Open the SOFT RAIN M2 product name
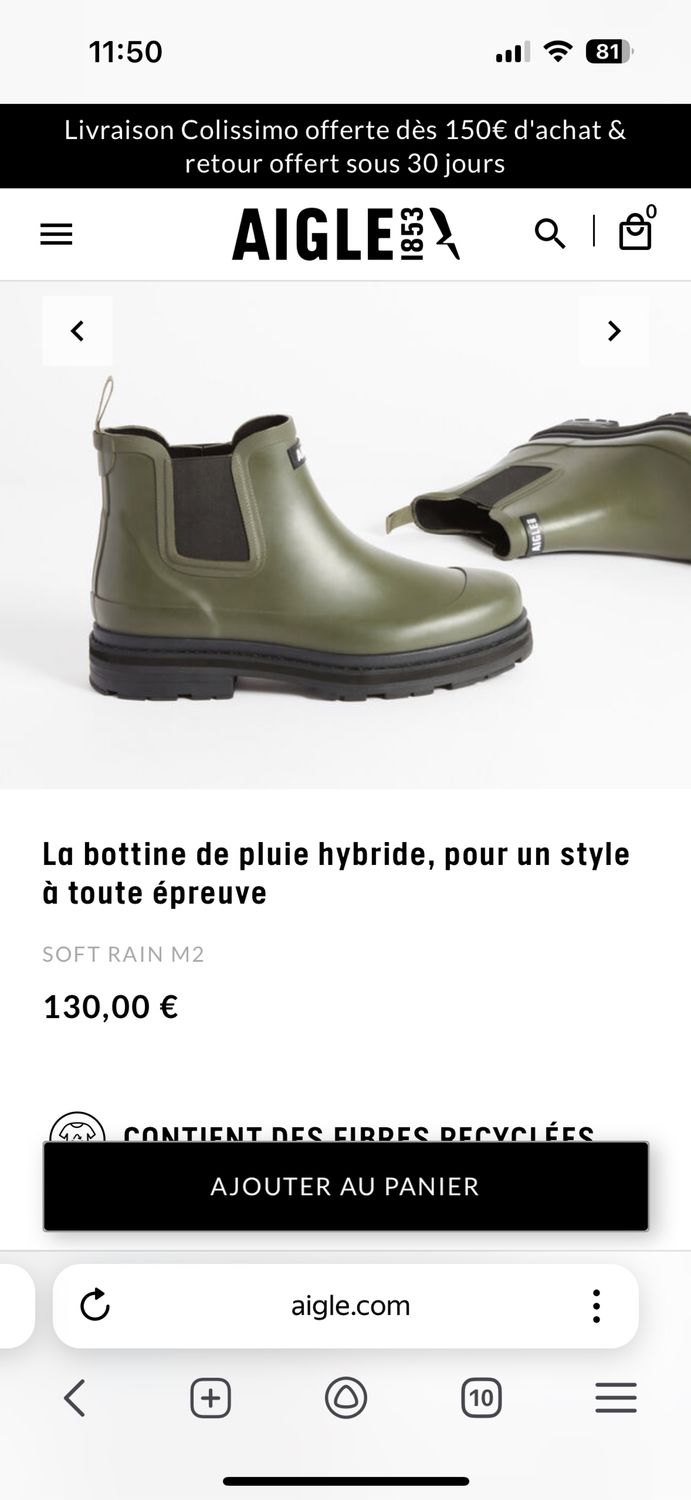691x1500 pixels. click(x=123, y=954)
